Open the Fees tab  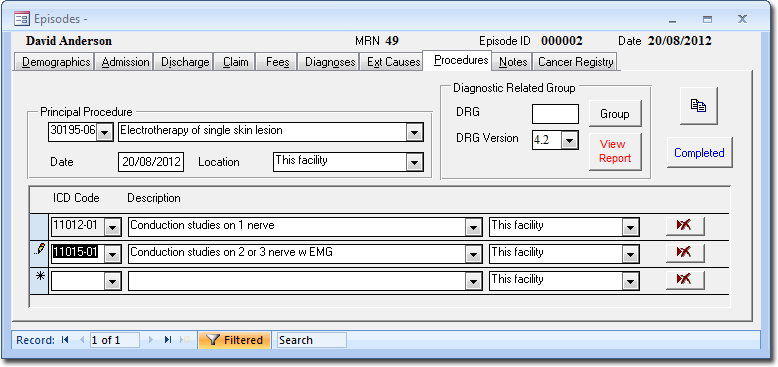pos(277,62)
